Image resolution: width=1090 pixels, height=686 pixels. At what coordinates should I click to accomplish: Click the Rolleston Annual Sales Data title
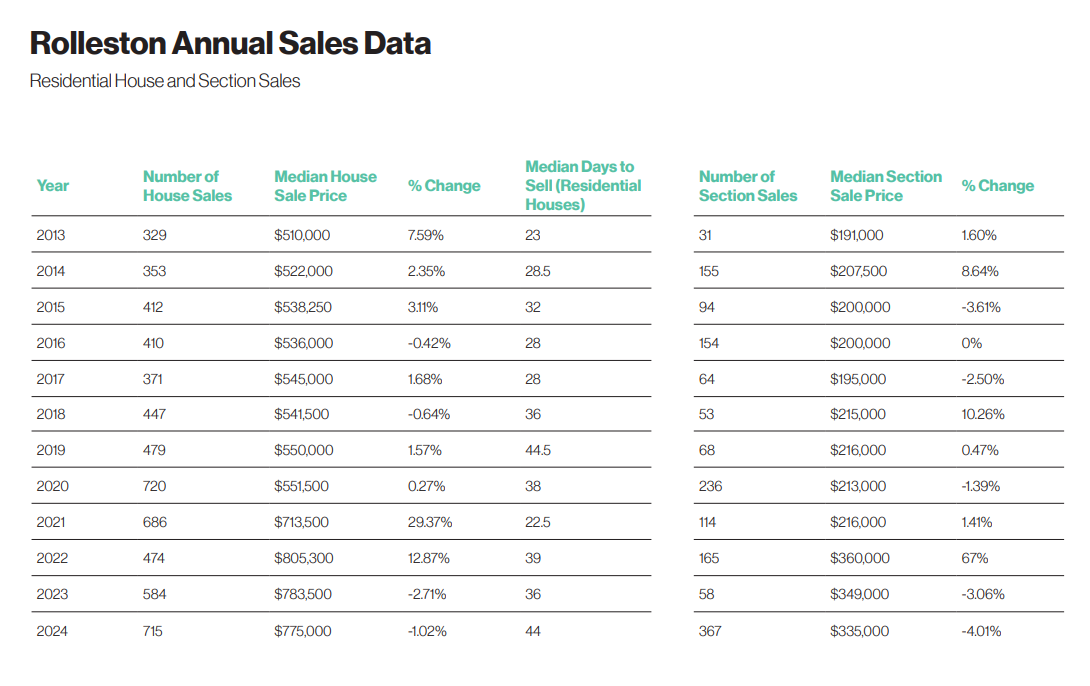point(230,44)
